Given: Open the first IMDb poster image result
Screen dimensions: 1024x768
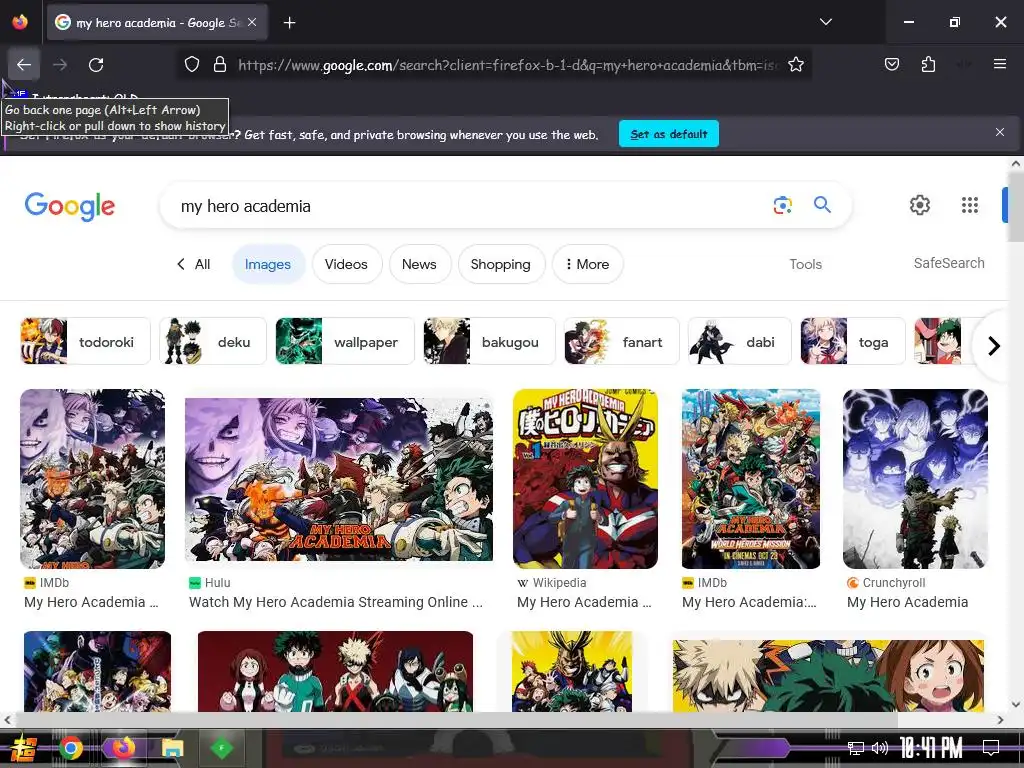Looking at the screenshot, I should 93,479.
